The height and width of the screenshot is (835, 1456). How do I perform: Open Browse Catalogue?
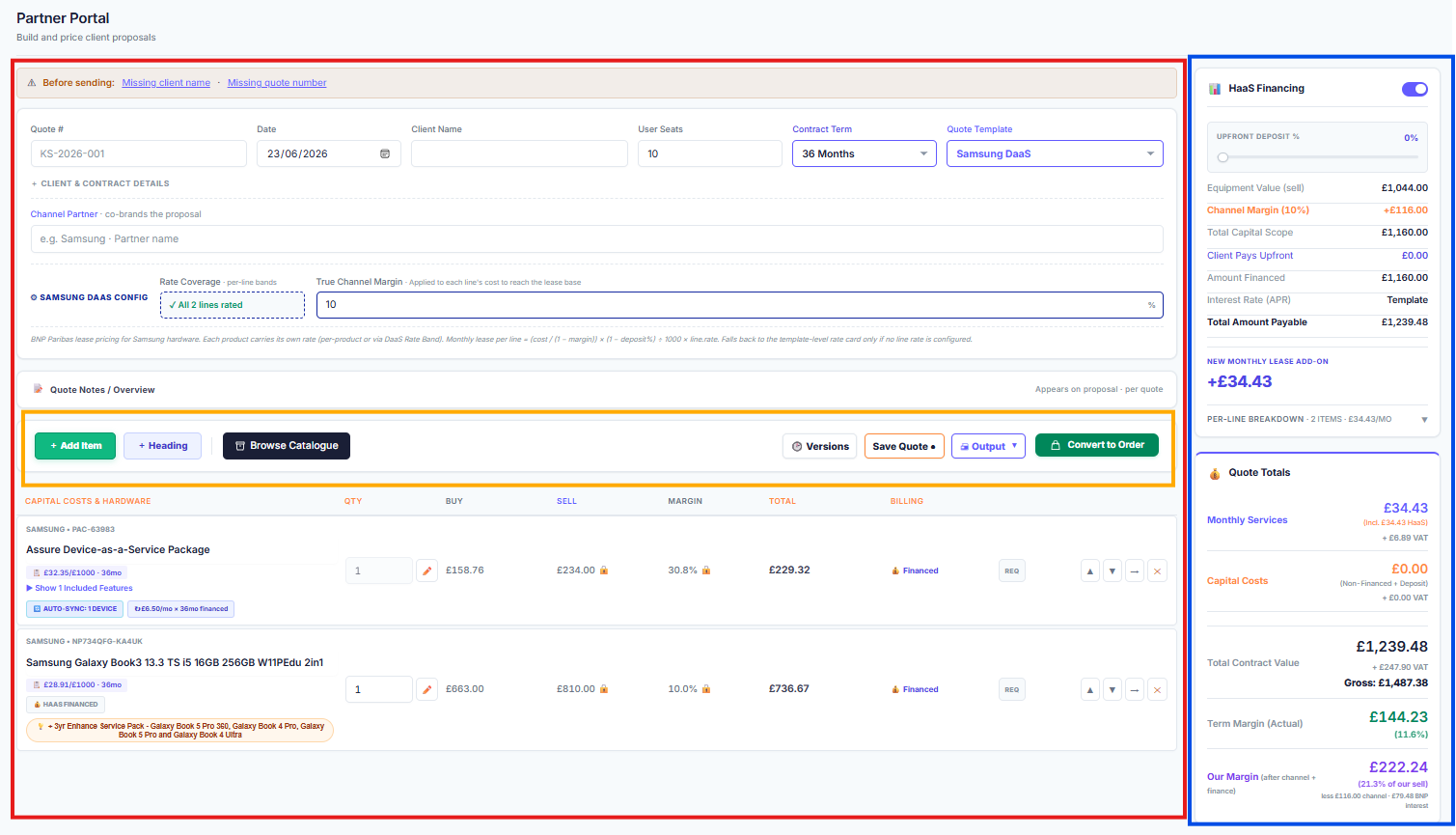287,446
